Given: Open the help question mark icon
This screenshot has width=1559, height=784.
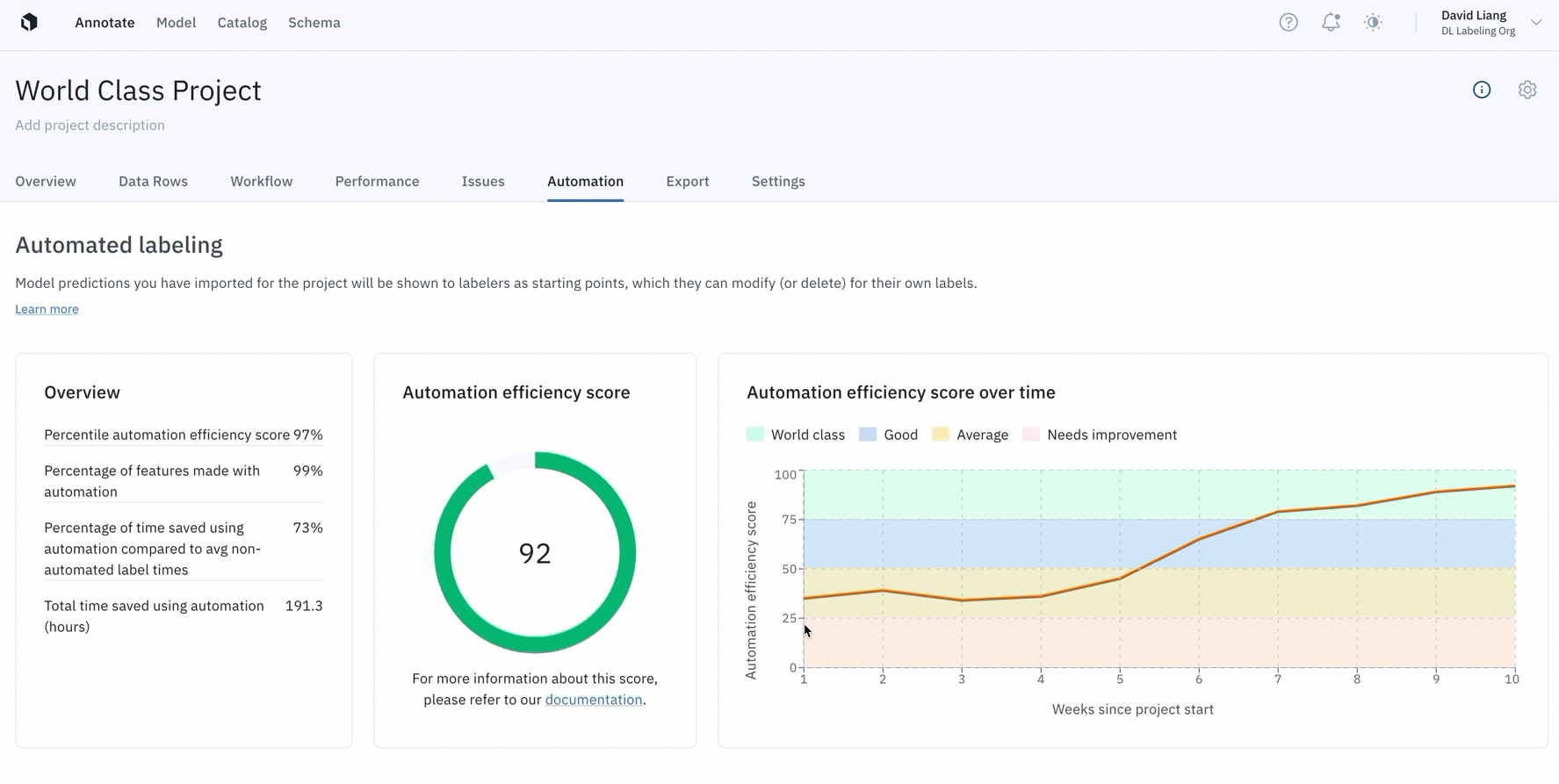Looking at the screenshot, I should coord(1288,23).
